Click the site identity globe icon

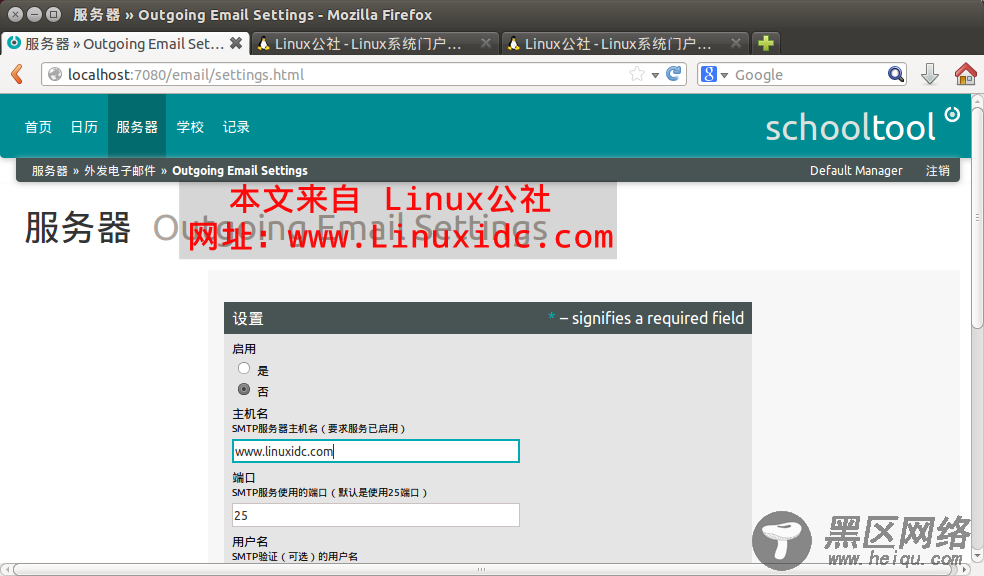click(55, 74)
